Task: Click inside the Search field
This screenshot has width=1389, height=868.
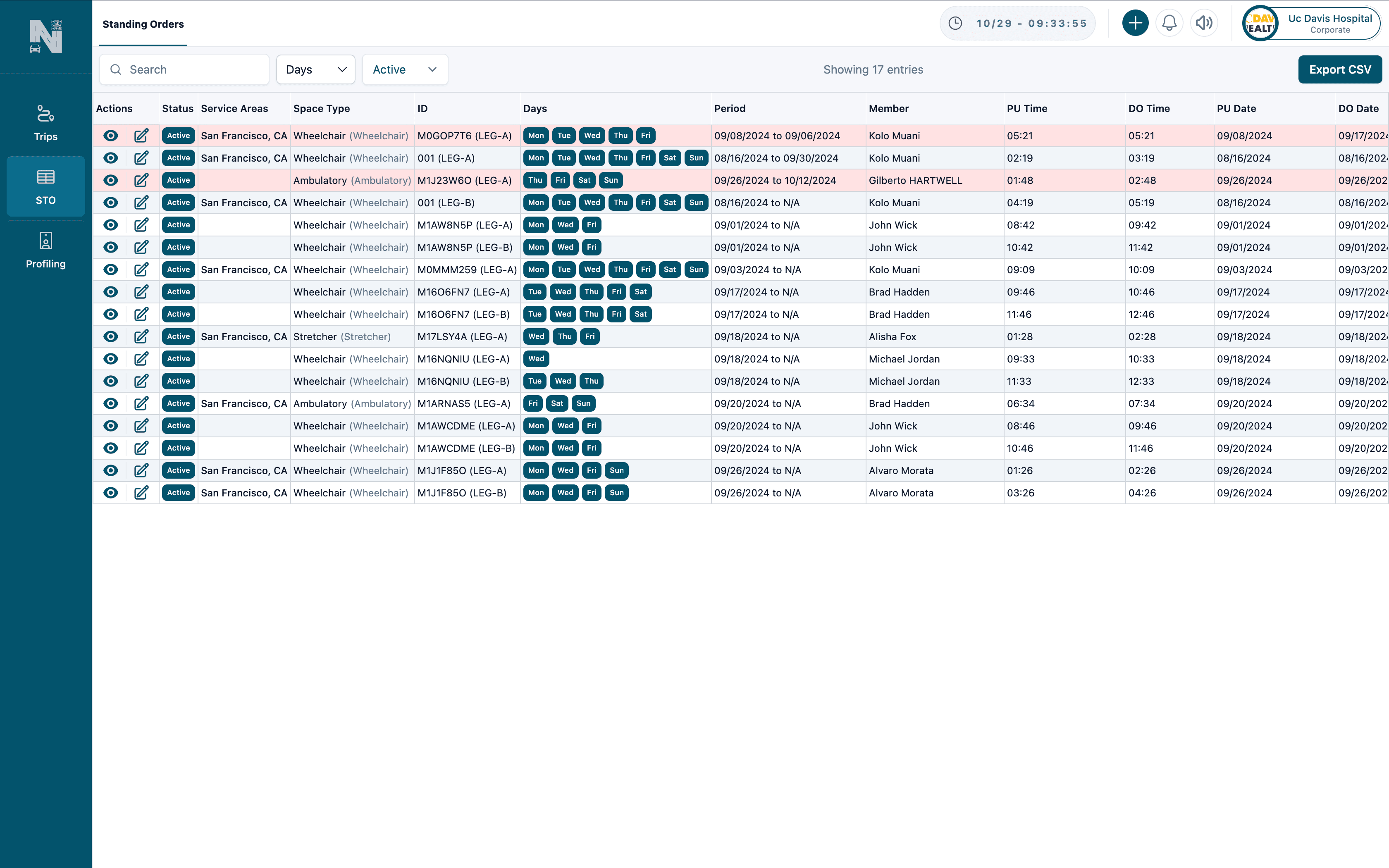Action: (x=184, y=69)
